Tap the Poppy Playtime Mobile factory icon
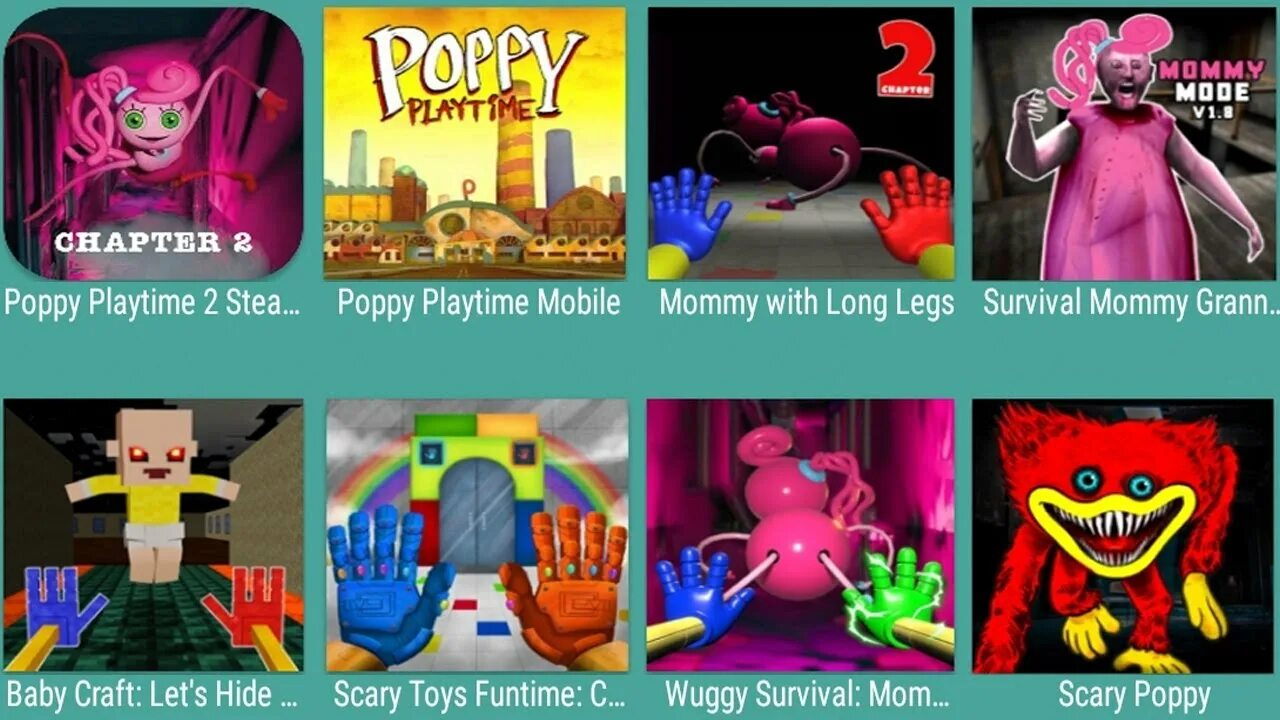The height and width of the screenshot is (720, 1280). [475, 143]
